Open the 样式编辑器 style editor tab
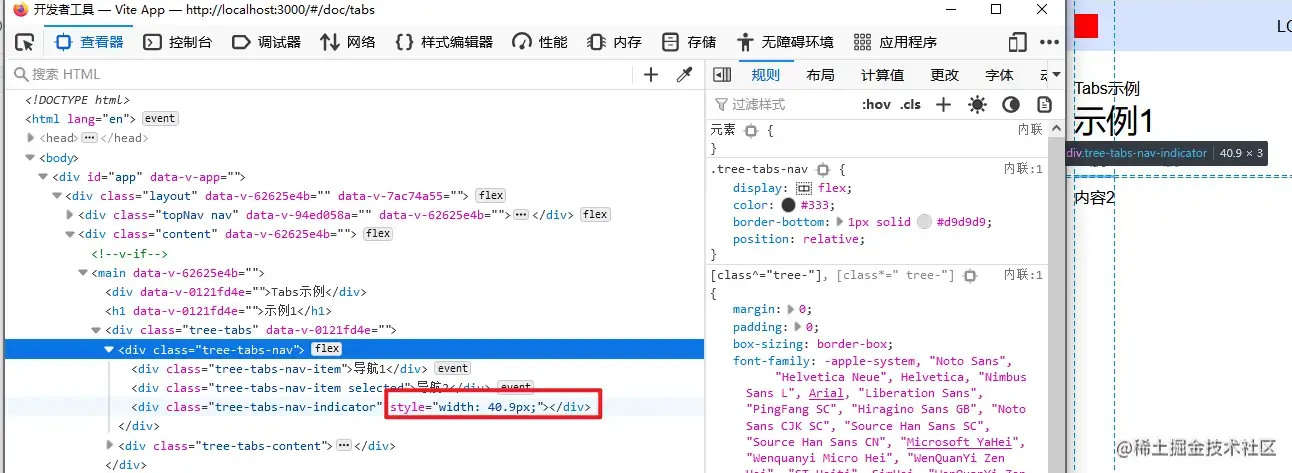1292x473 pixels. pyautogui.click(x=444, y=42)
